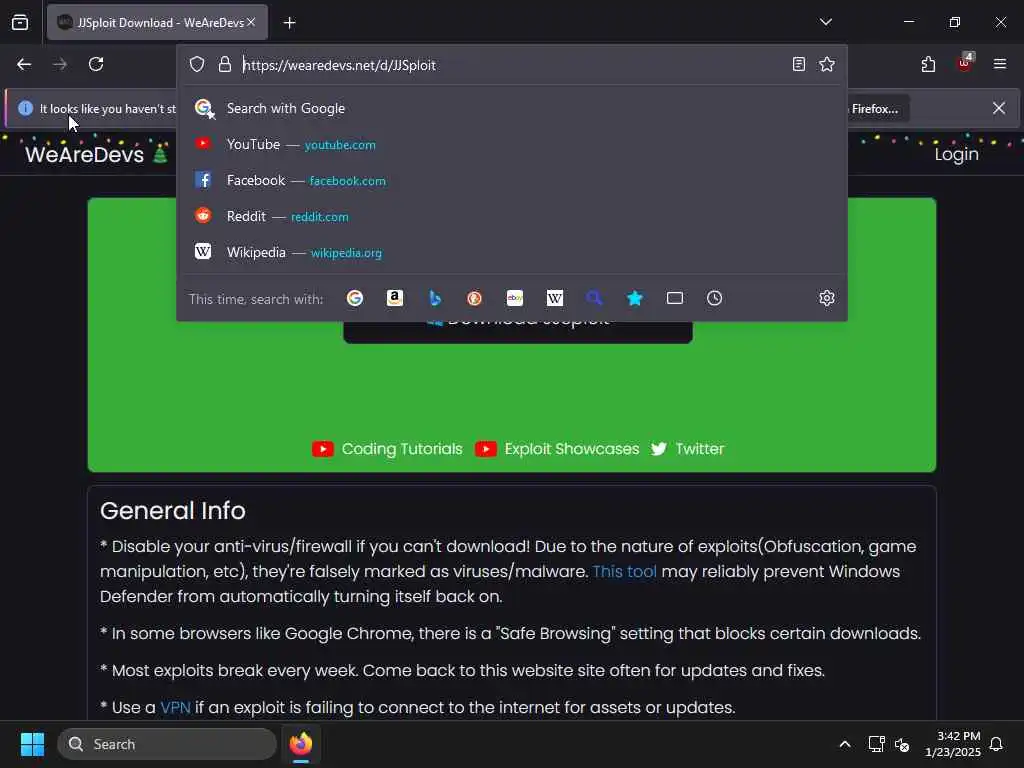Viewport: 1024px width, 768px height.
Task: Follow the 'This tool' hyperlink
Action: point(624,571)
